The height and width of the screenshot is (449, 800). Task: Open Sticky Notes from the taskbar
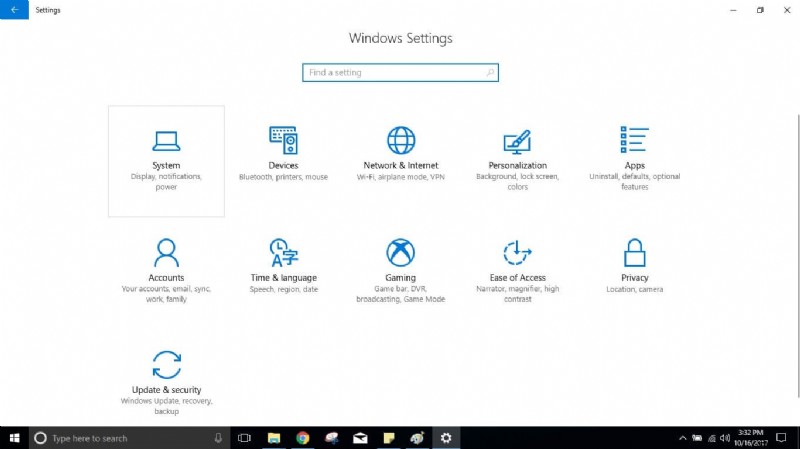click(389, 438)
